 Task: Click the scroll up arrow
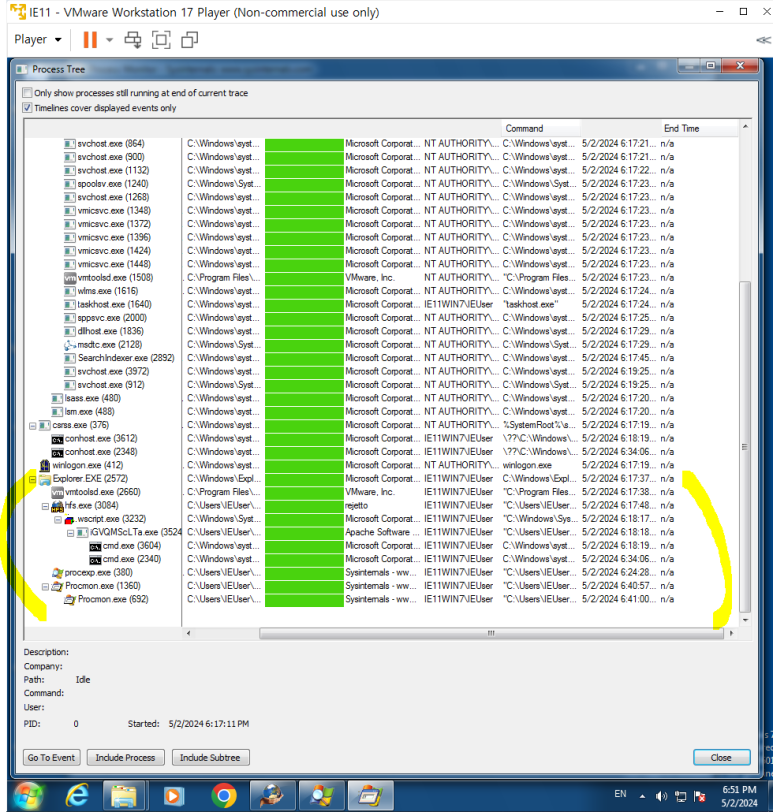[x=745, y=127]
